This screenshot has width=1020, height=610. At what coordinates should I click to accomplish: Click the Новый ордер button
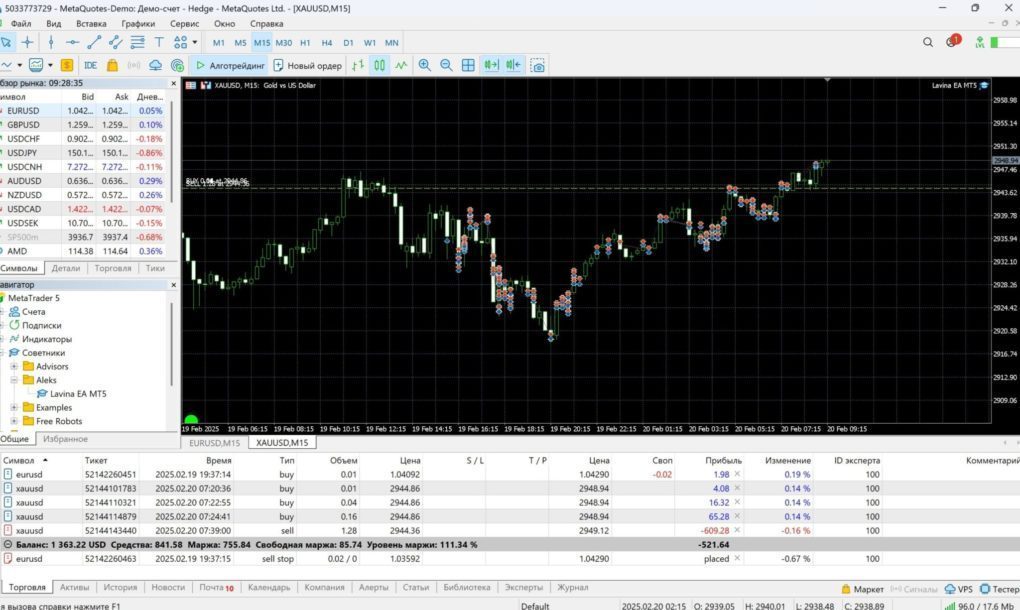click(308, 65)
